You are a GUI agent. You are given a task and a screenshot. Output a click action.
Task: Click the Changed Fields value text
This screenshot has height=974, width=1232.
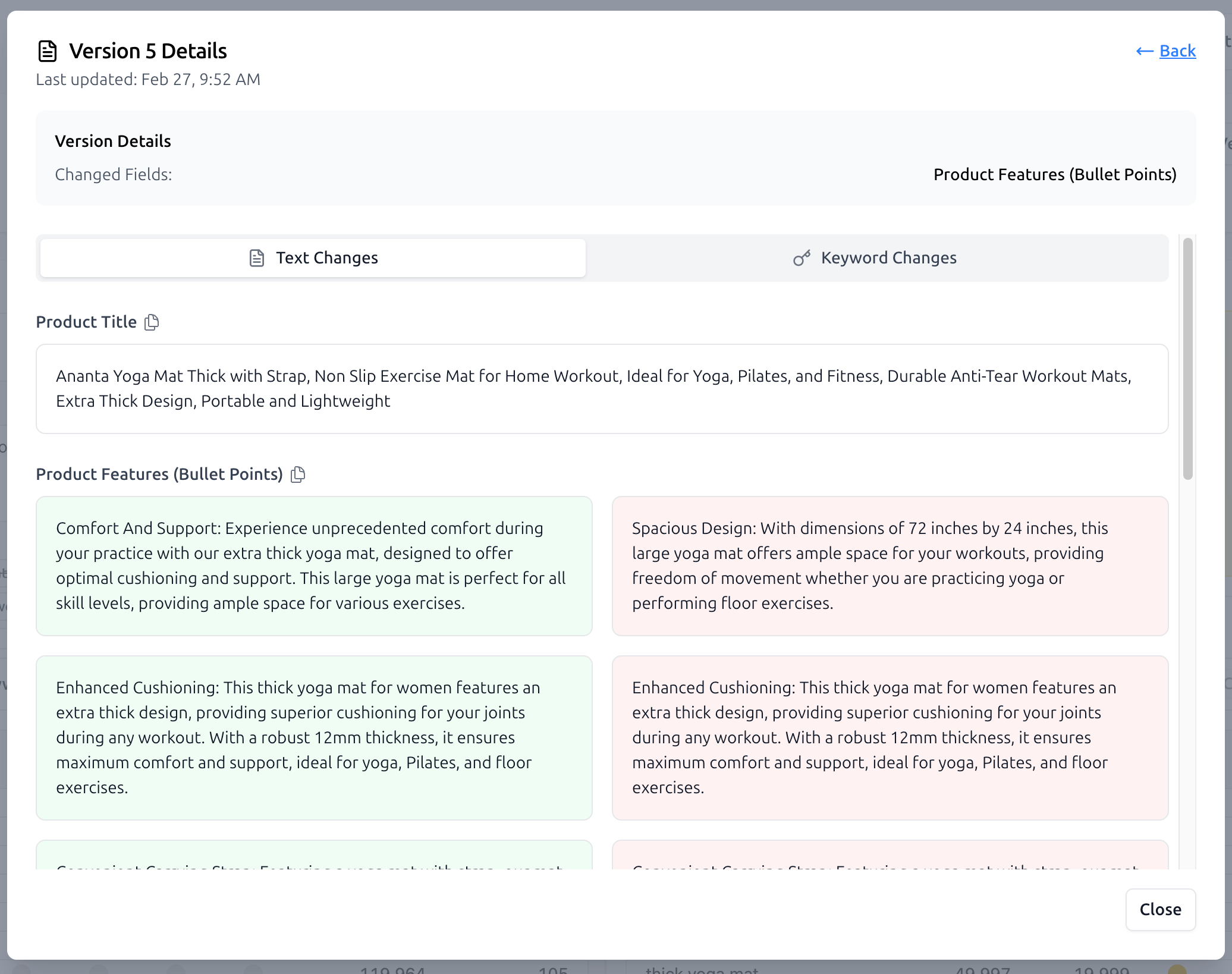pyautogui.click(x=1054, y=174)
